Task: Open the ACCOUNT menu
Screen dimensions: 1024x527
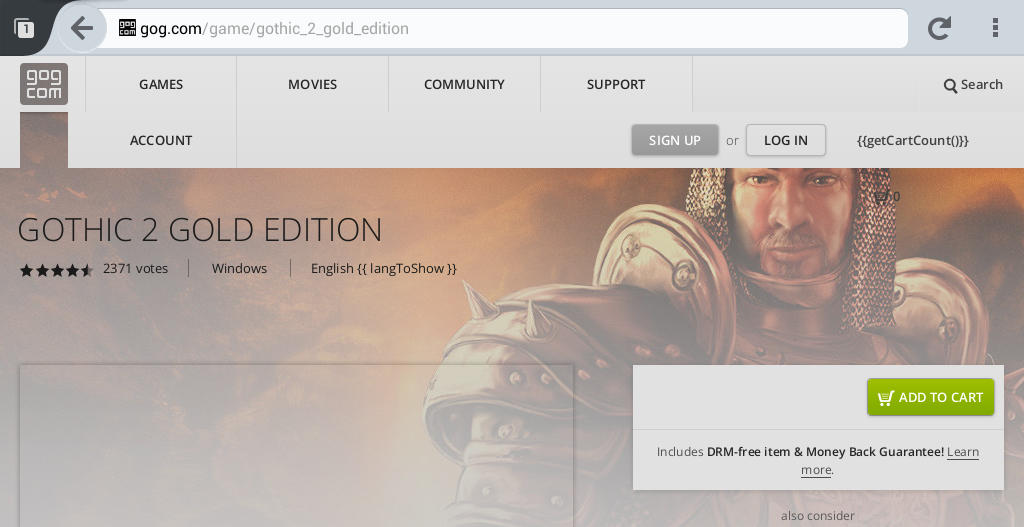Action: tap(161, 140)
